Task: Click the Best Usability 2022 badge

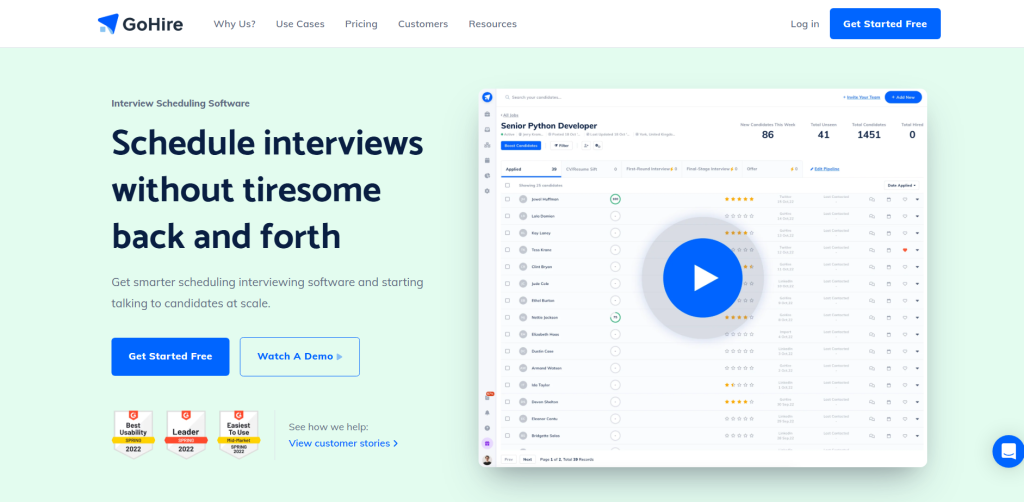Action: [133, 434]
